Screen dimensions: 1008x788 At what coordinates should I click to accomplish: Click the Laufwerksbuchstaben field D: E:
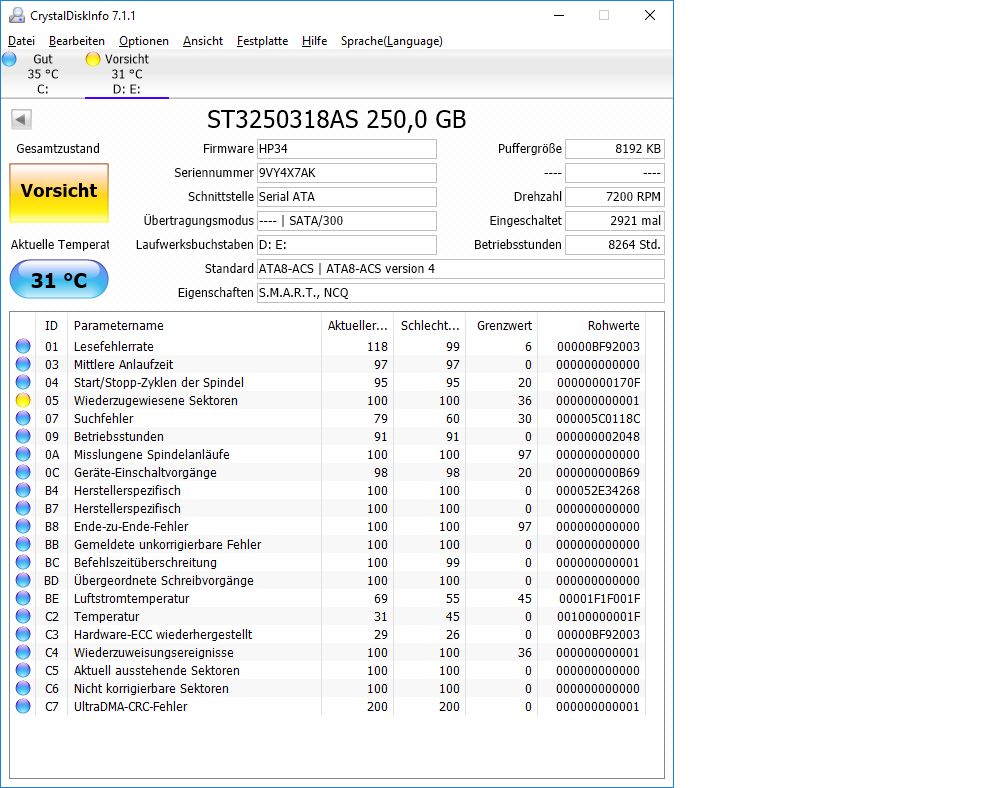point(346,245)
